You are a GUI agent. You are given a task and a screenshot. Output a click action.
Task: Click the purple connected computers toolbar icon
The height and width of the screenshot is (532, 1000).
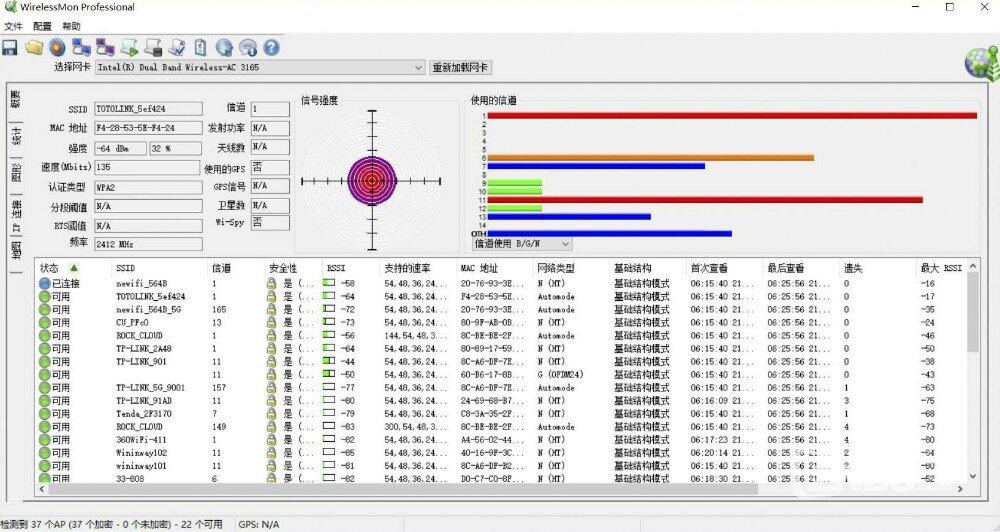click(105, 47)
